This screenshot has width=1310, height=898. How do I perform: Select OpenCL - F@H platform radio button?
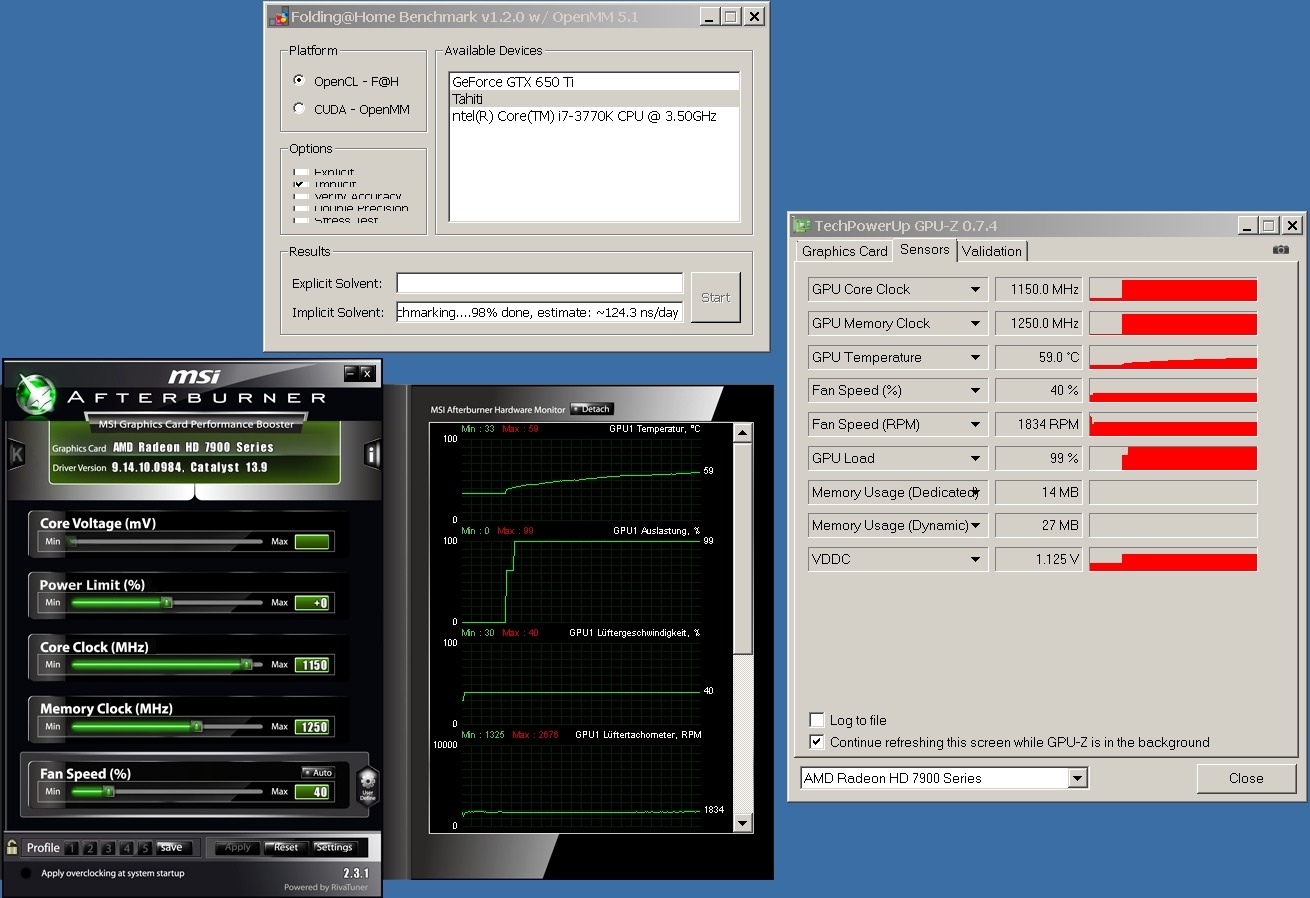[299, 81]
